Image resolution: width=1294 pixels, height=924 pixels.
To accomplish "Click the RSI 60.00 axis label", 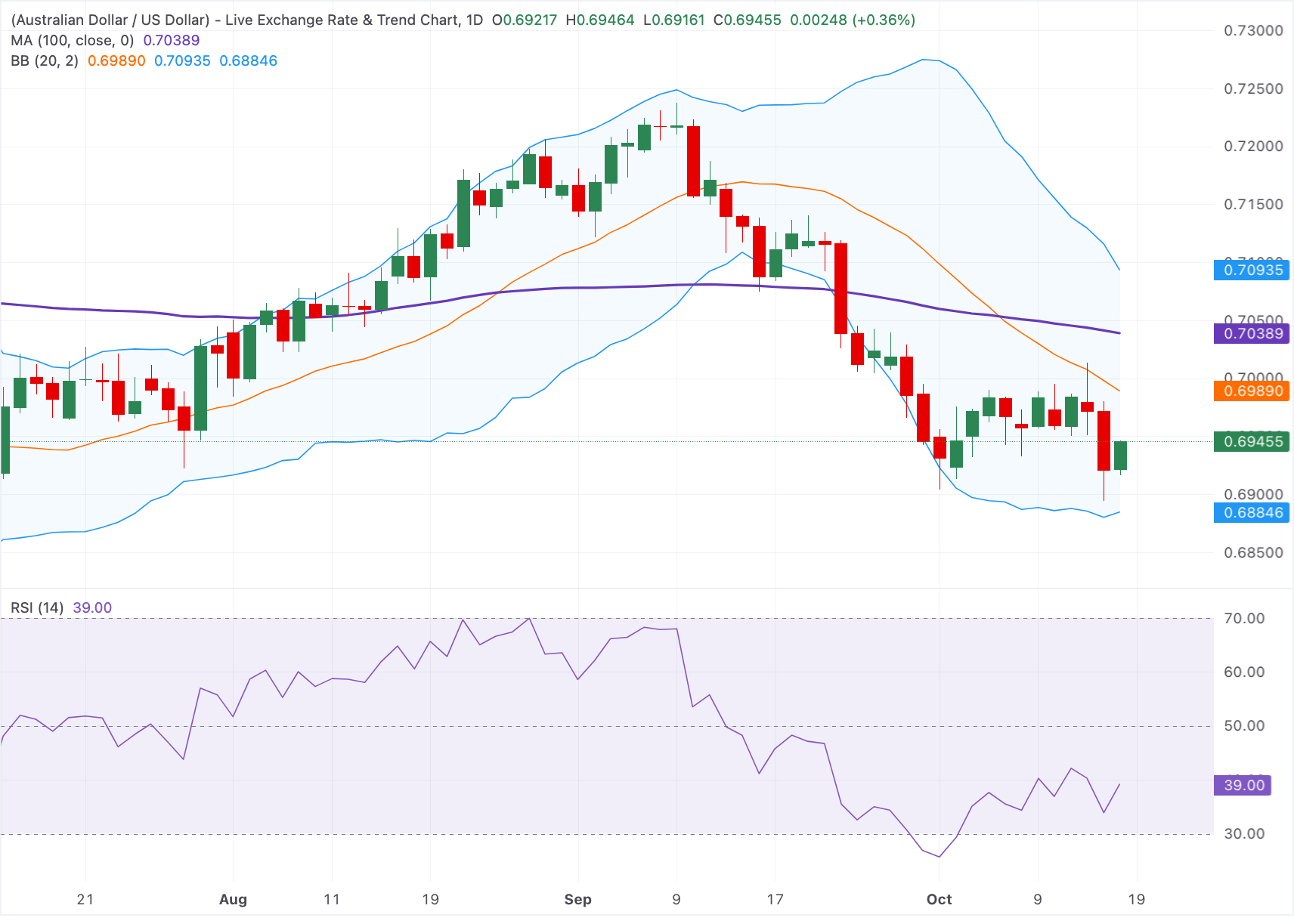I will (1244, 672).
